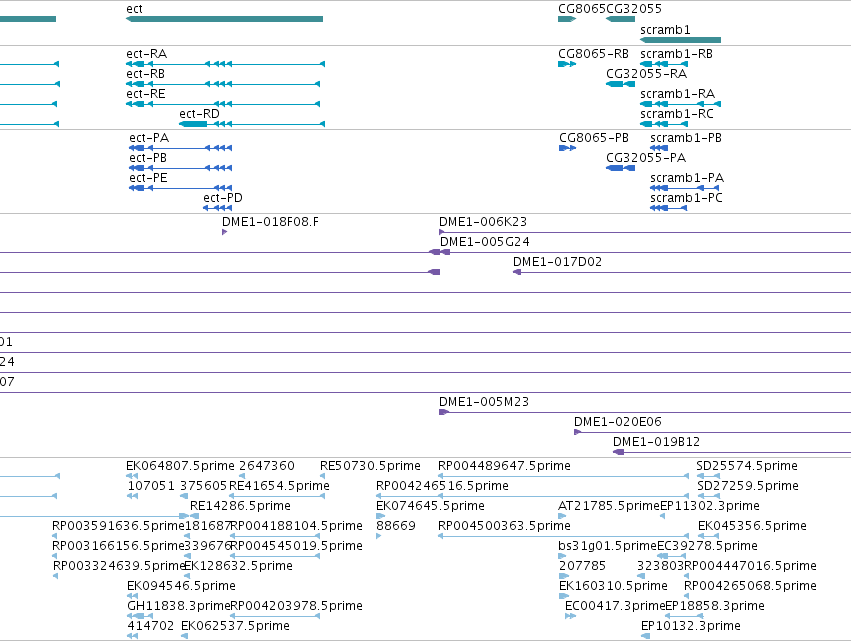Select RP004265068.5prime EST label

coord(750,587)
